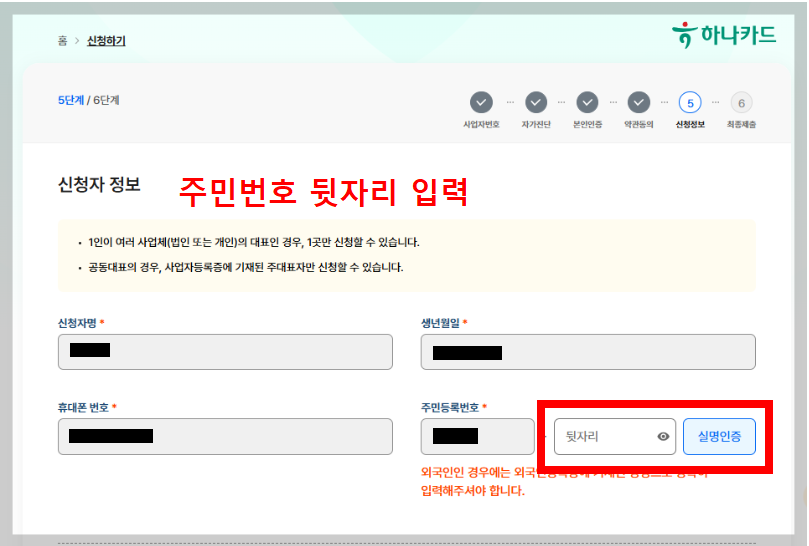
Task: Click the 신청자 정보 heading
Action: (99, 184)
